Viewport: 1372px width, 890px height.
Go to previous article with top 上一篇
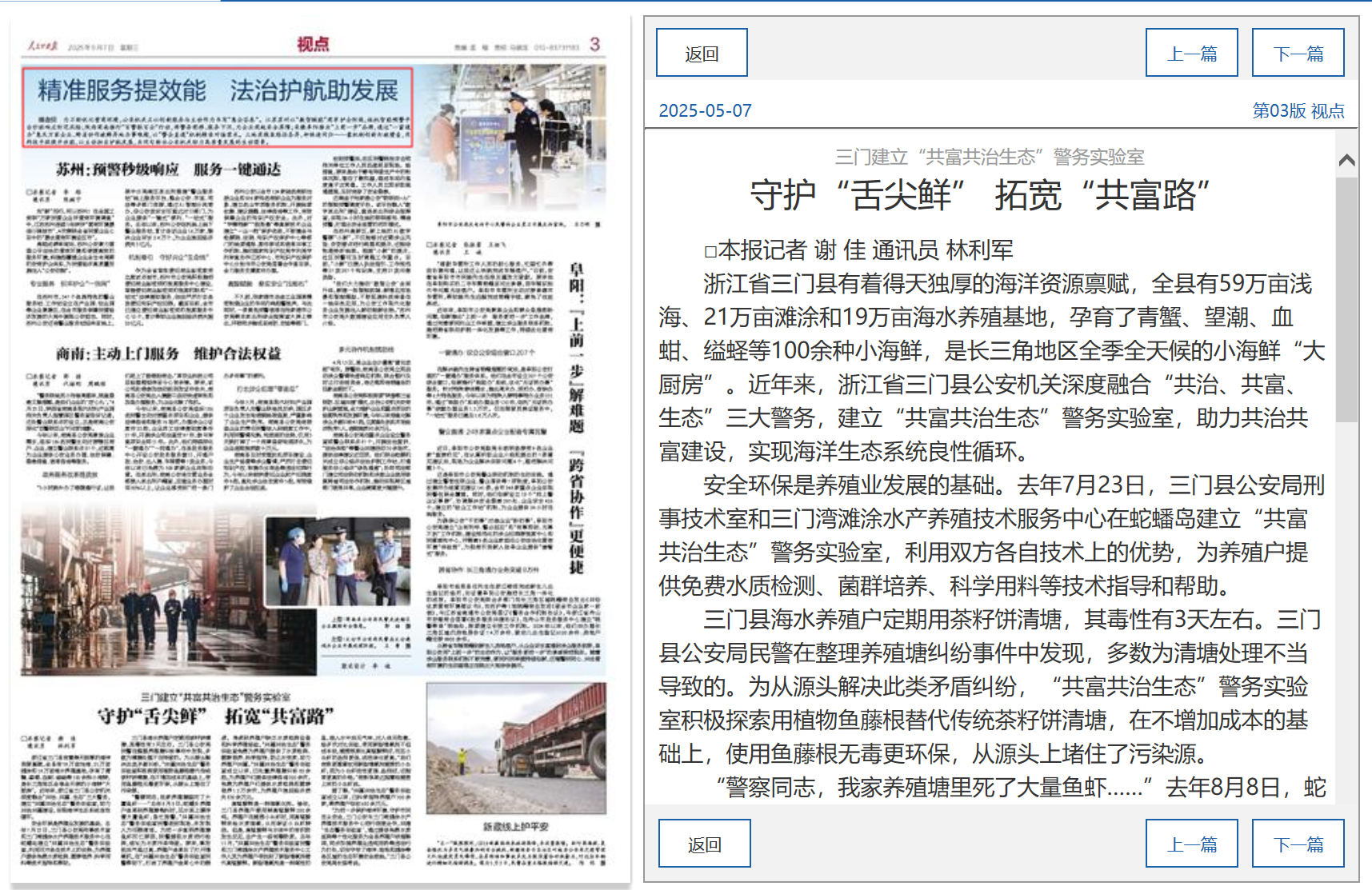(x=1191, y=53)
